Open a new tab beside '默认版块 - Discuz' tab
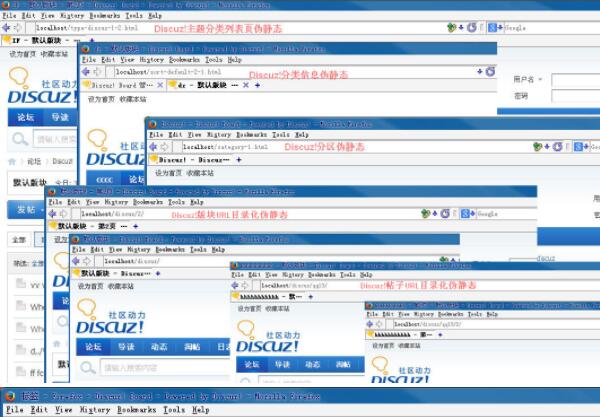Viewport: 600px width, 417px height. (158, 273)
